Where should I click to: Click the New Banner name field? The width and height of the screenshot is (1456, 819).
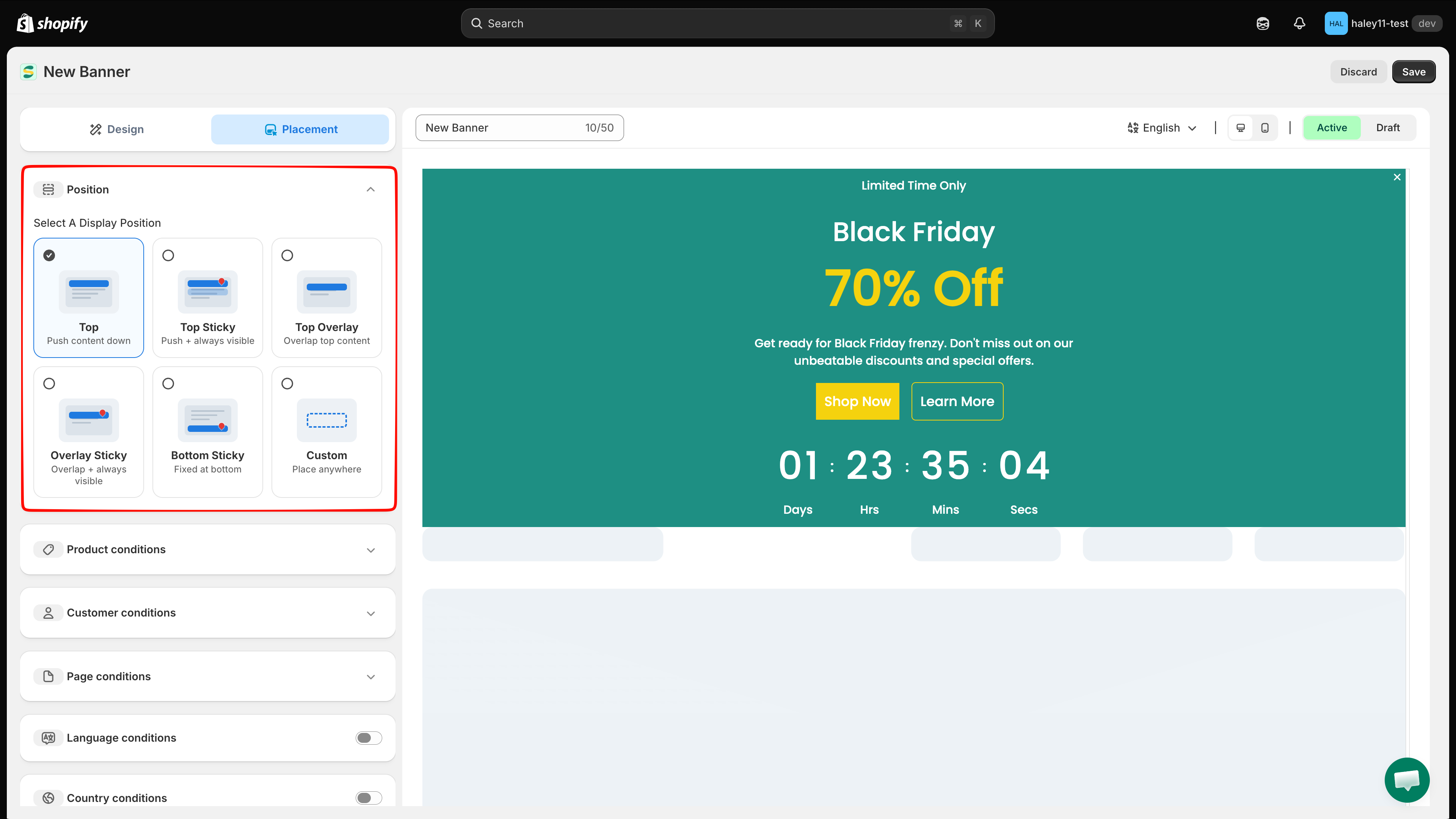click(x=519, y=128)
